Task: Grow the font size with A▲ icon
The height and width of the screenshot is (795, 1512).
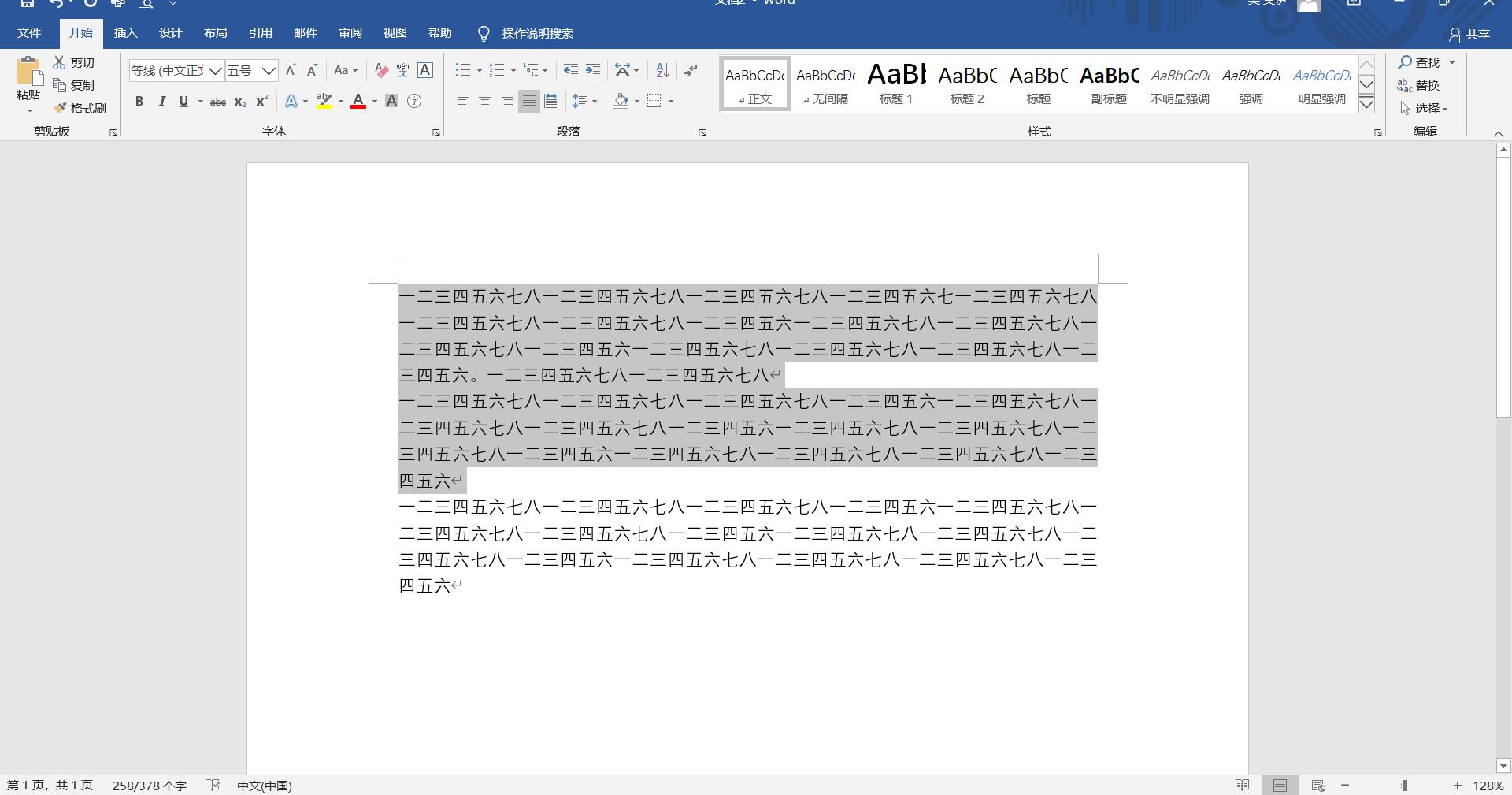Action: pos(291,71)
